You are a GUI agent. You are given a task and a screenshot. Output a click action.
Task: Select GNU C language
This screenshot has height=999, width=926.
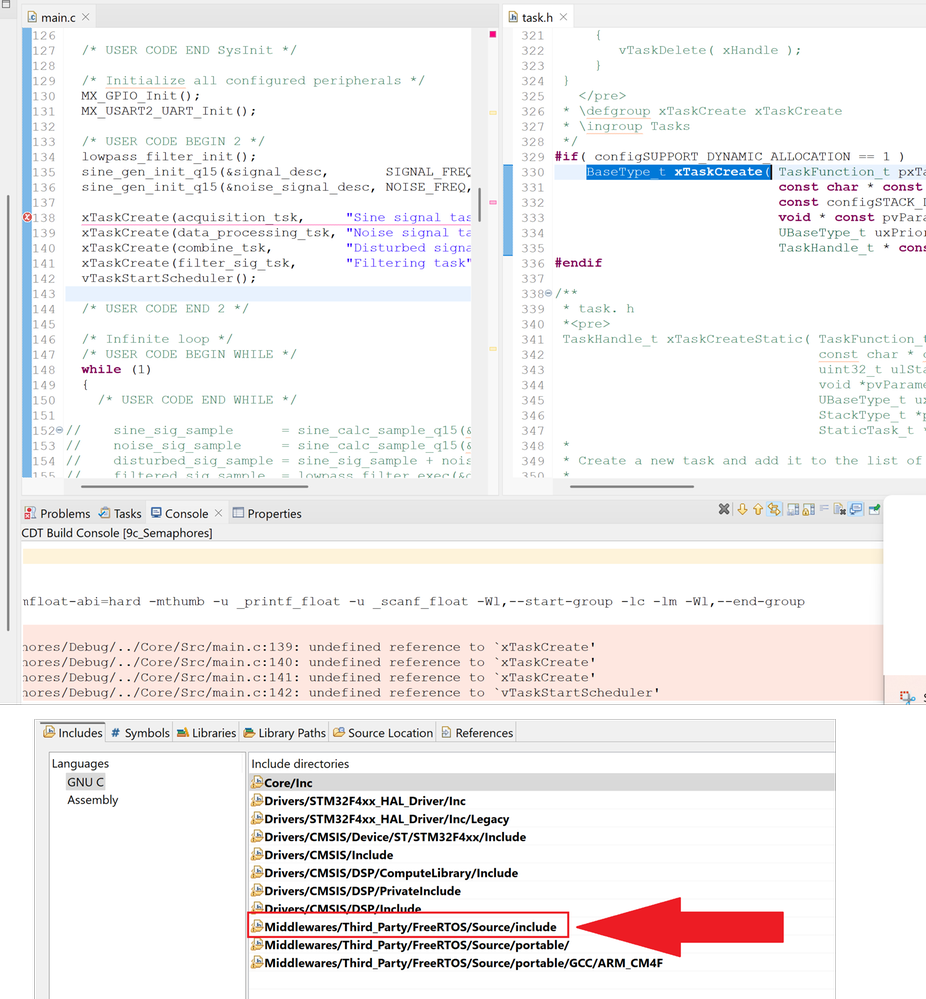coord(85,782)
